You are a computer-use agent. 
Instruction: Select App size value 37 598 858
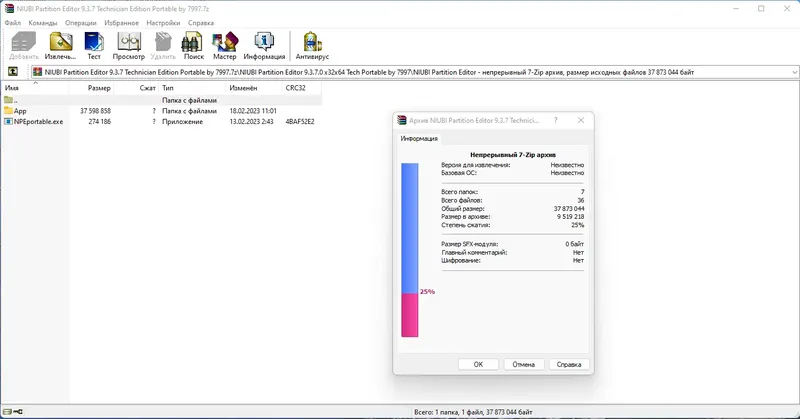tap(95, 111)
